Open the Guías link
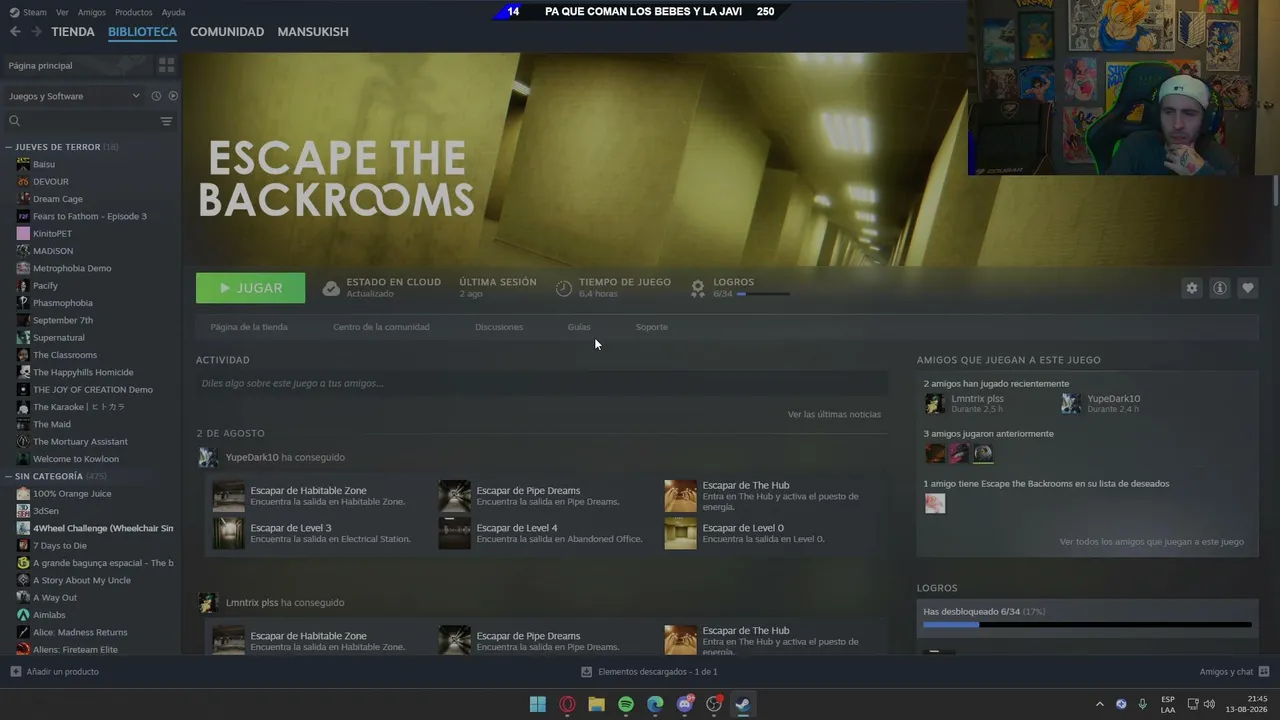Viewport: 1280px width, 720px height. 579,327
